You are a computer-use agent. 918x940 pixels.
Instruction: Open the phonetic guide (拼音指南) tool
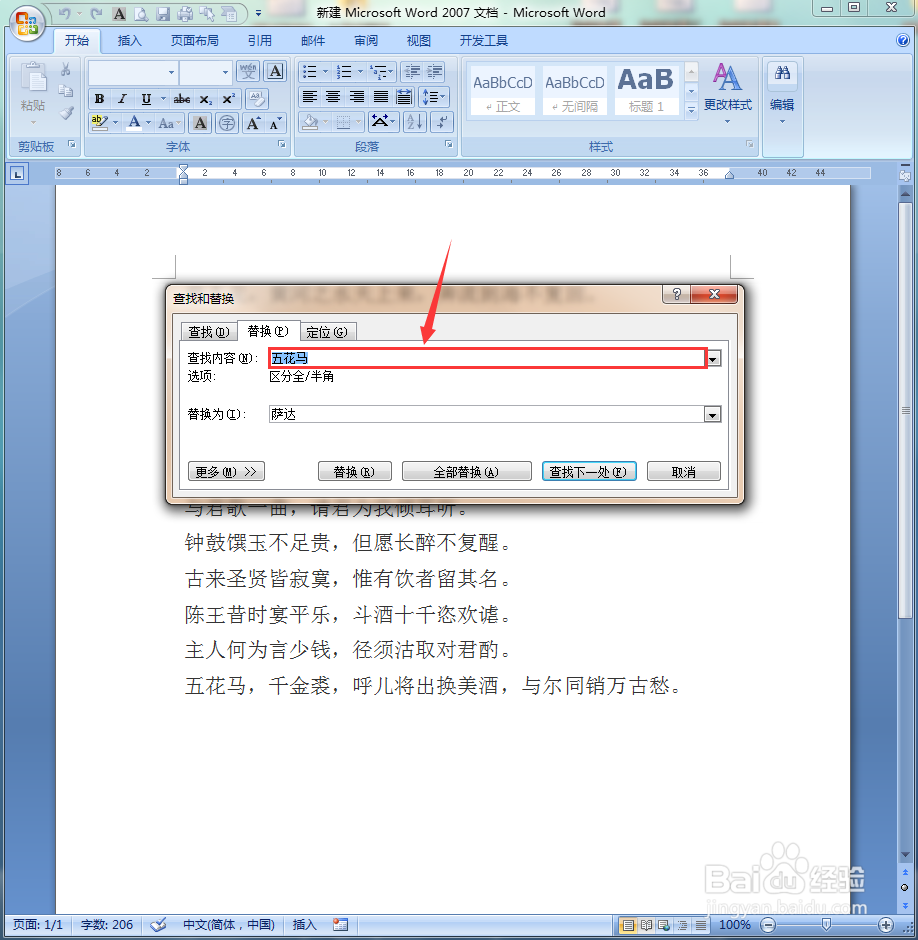(x=247, y=71)
